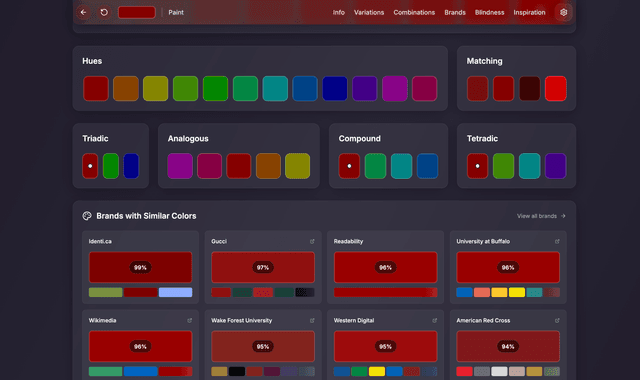Pick yellow swatch under Western Digital
This screenshot has height=380, width=640.
pos(377,371)
